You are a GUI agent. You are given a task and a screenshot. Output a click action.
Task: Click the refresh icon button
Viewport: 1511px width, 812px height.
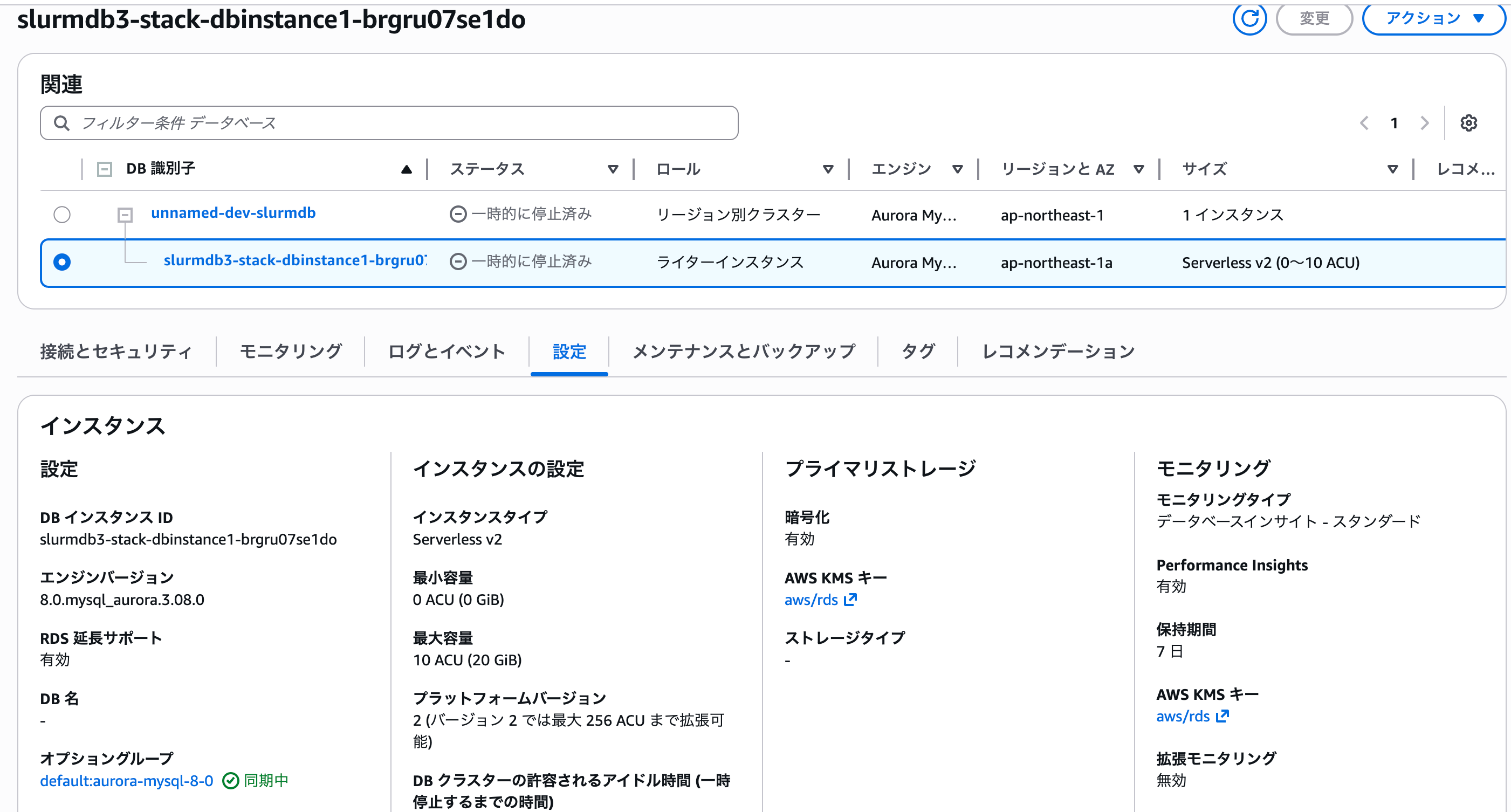coord(1249,19)
